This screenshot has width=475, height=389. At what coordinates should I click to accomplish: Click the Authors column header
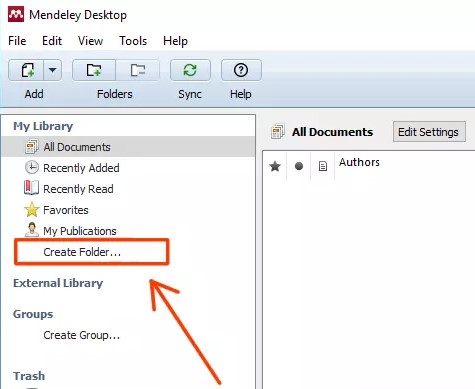click(x=359, y=162)
